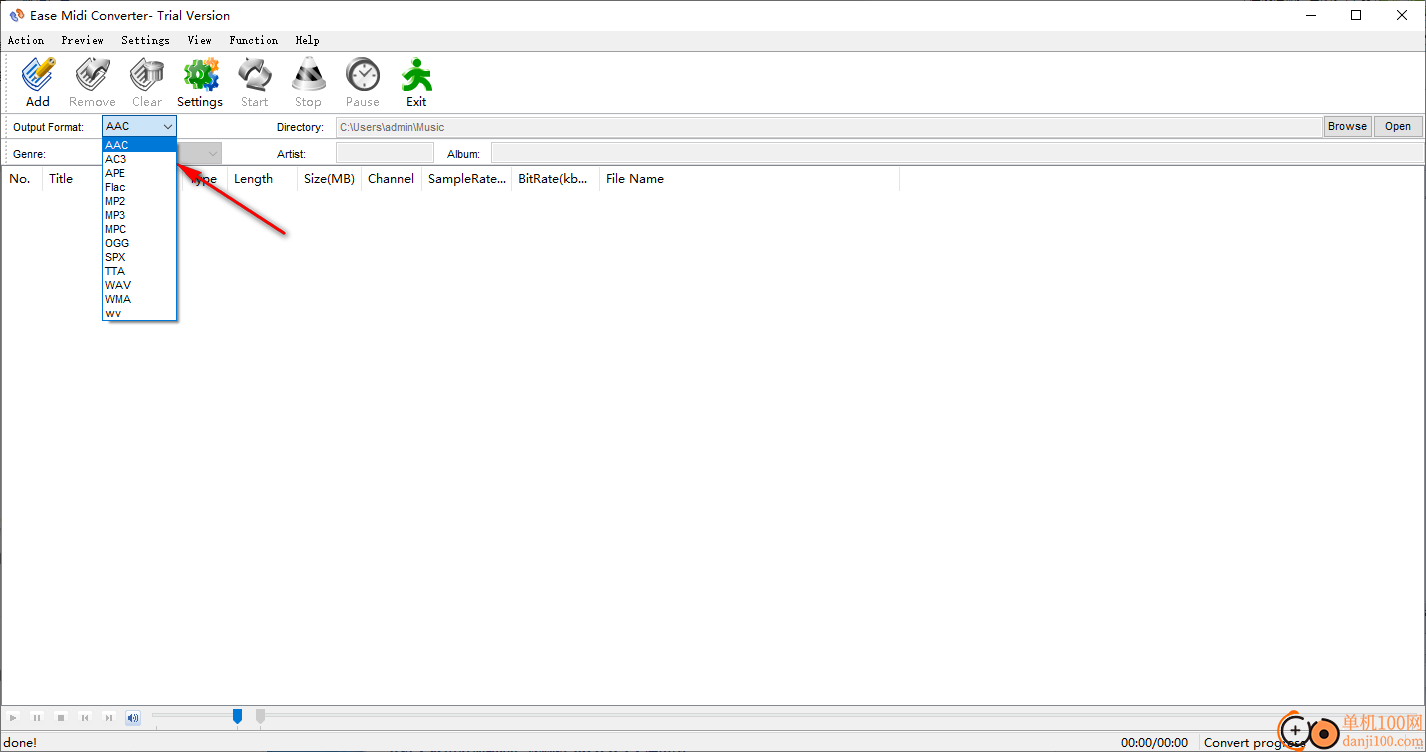Click the play button in player bar
Viewport: 1426px width, 752px height.
[13, 717]
